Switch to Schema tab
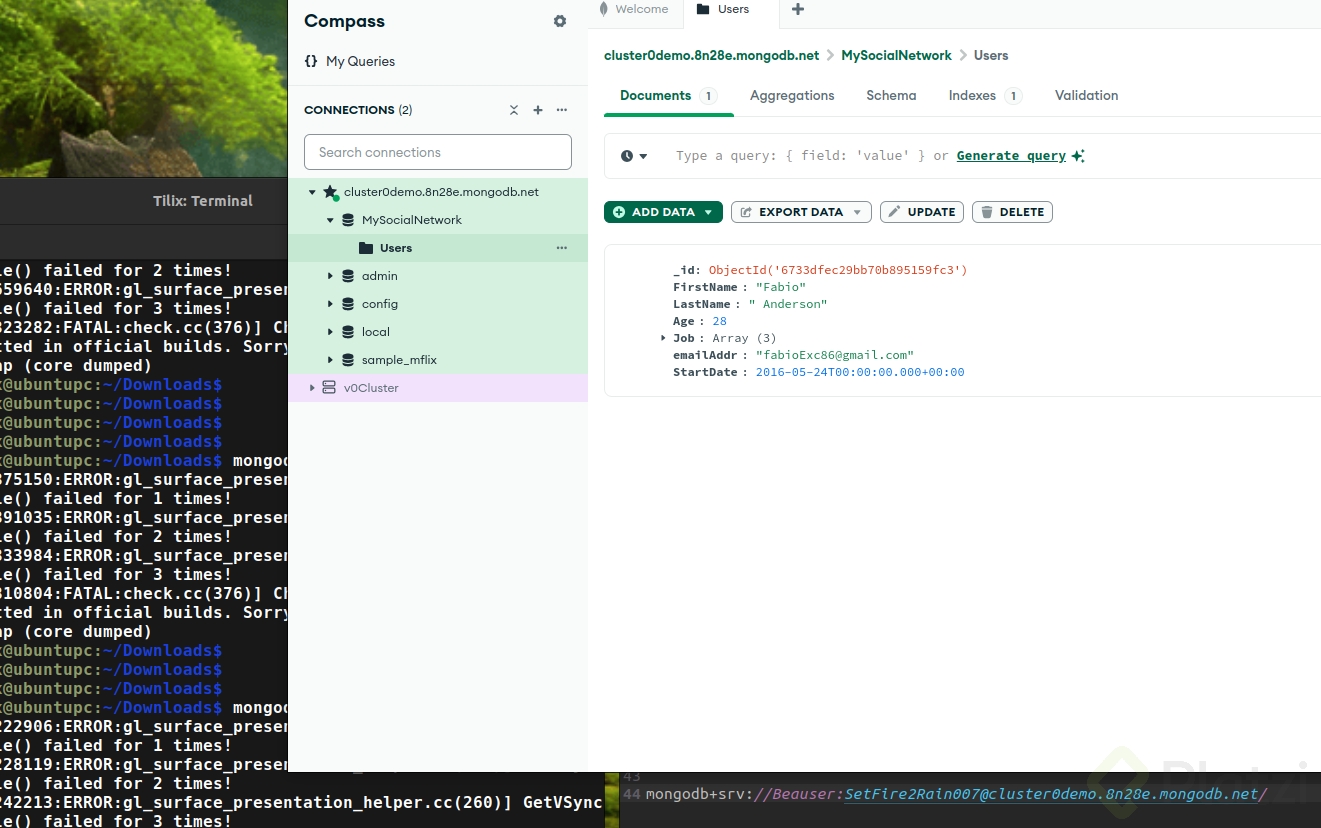The width and height of the screenshot is (1321, 828). tap(891, 96)
